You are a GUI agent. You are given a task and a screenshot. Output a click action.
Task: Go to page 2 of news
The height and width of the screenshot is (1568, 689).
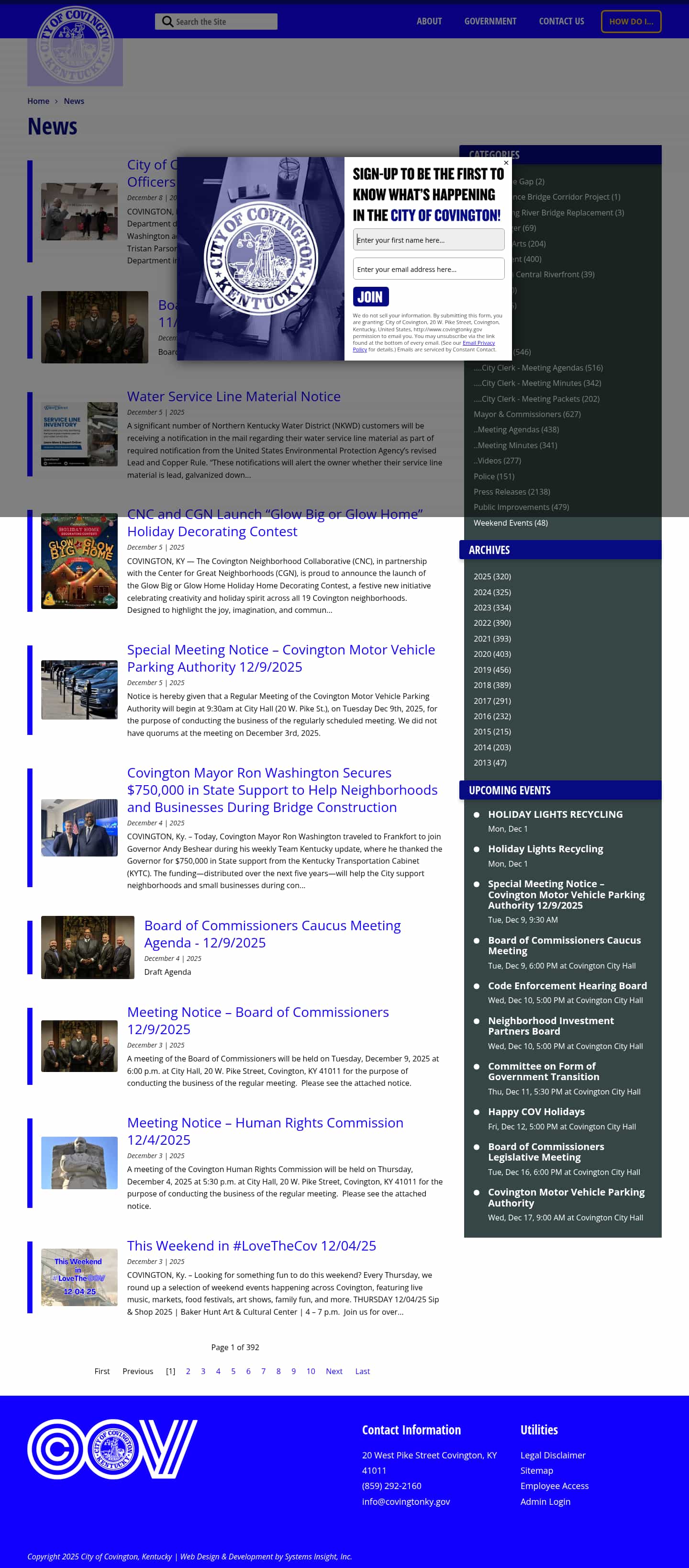point(188,1371)
